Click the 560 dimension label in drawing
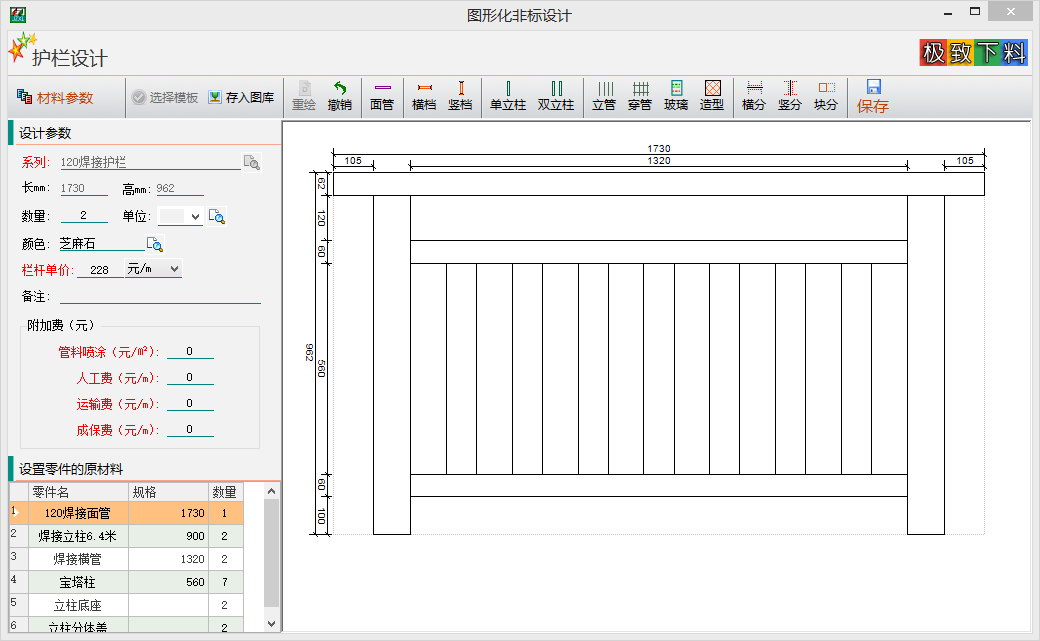 (x=321, y=369)
